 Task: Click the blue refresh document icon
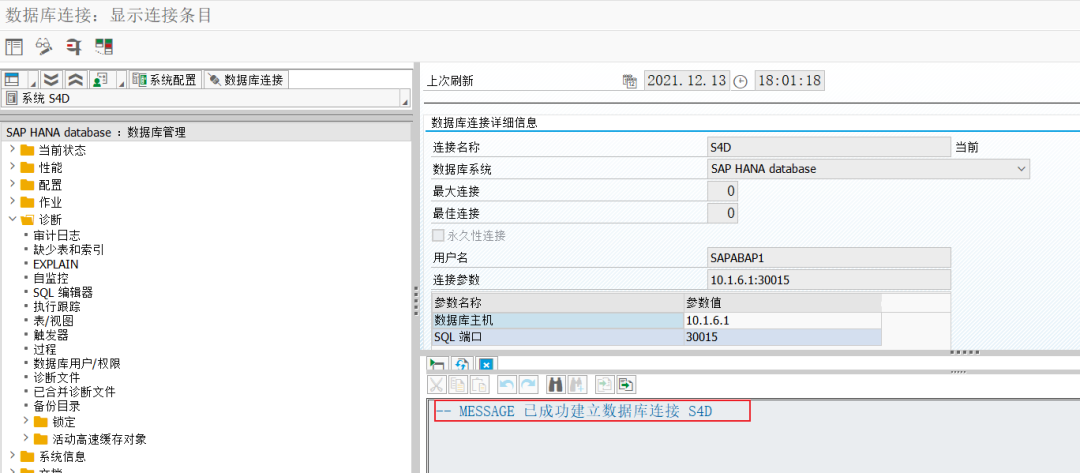point(461,365)
